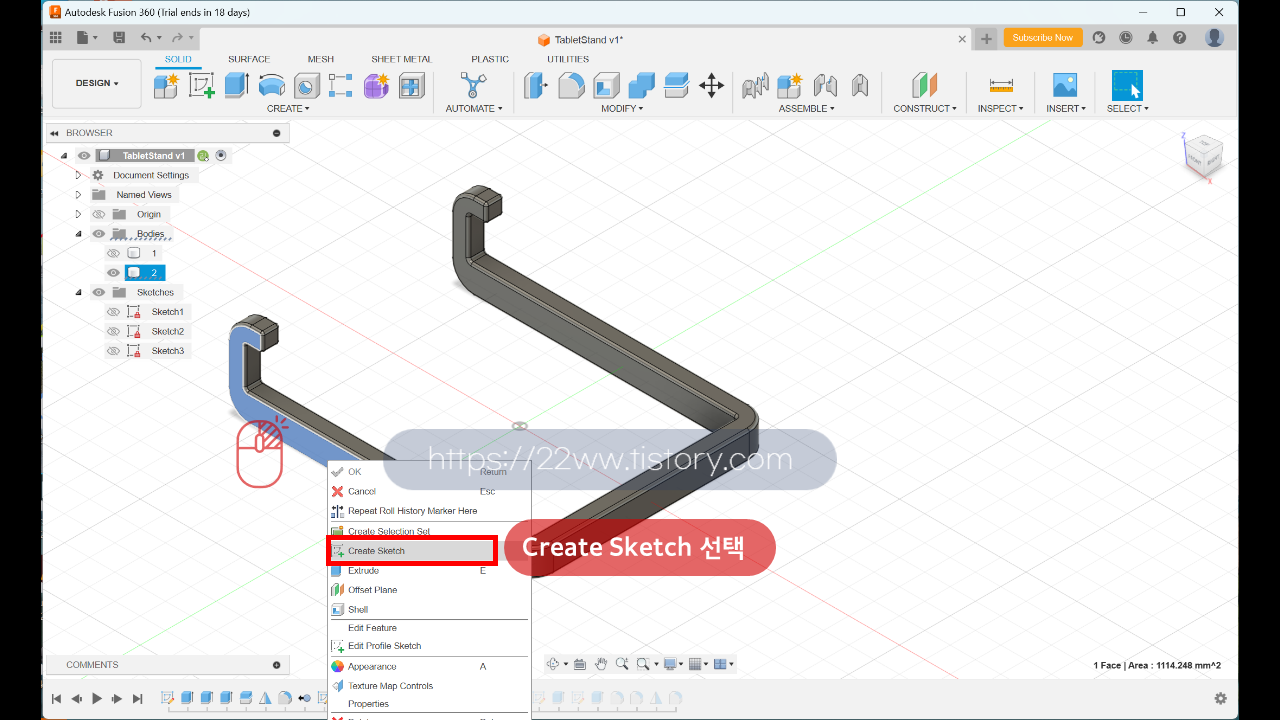Click the ViewCube
Image resolution: width=1280 pixels, height=720 pixels.
click(x=1203, y=156)
